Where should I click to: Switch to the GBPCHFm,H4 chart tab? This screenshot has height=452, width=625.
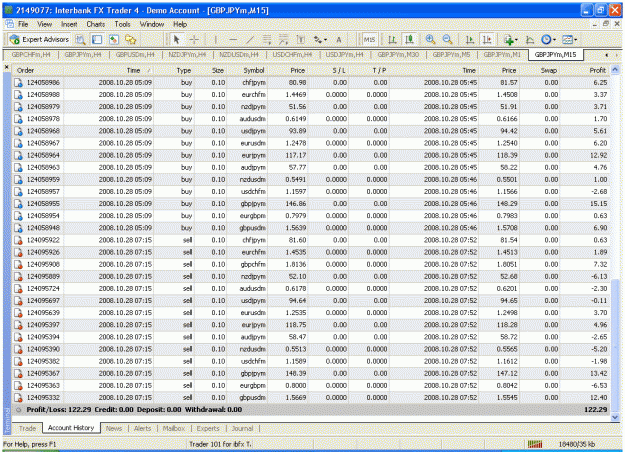coord(30,55)
